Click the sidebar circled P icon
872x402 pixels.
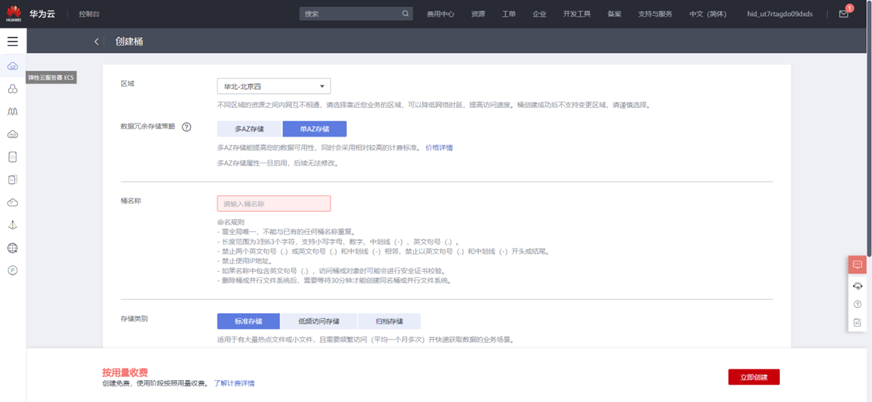tap(12, 270)
